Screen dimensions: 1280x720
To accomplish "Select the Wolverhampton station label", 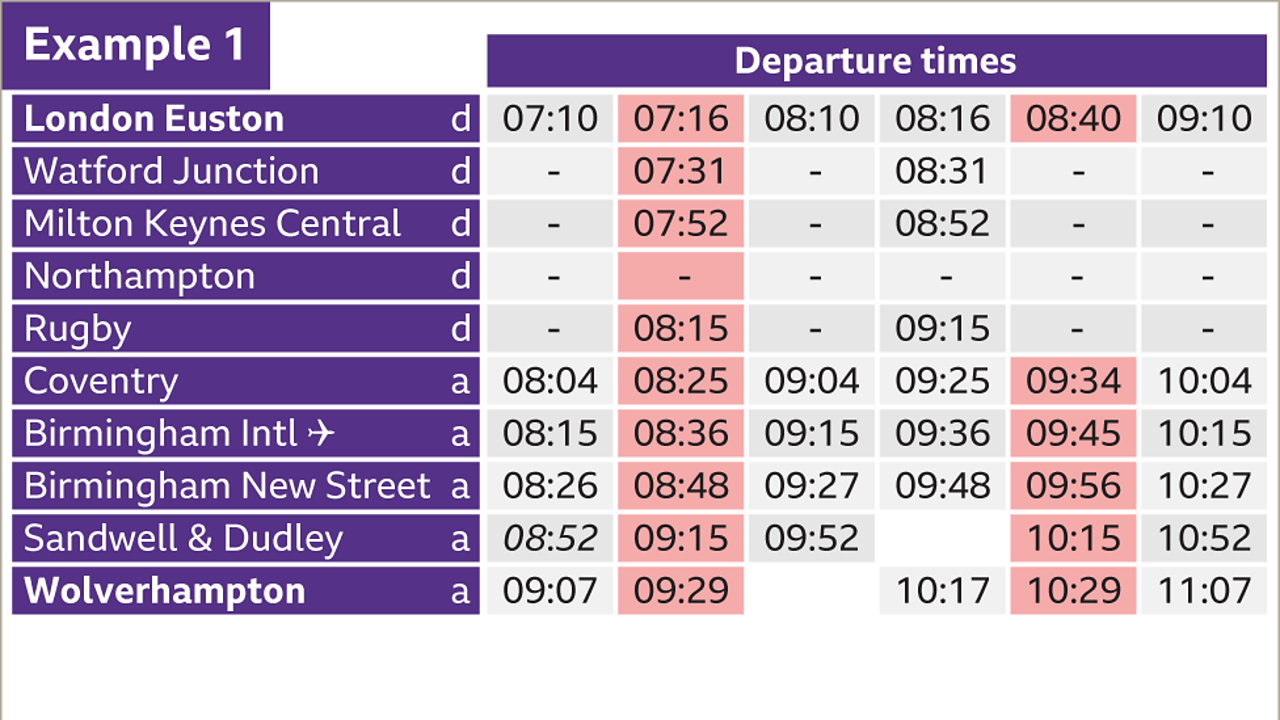I will 164,591.
